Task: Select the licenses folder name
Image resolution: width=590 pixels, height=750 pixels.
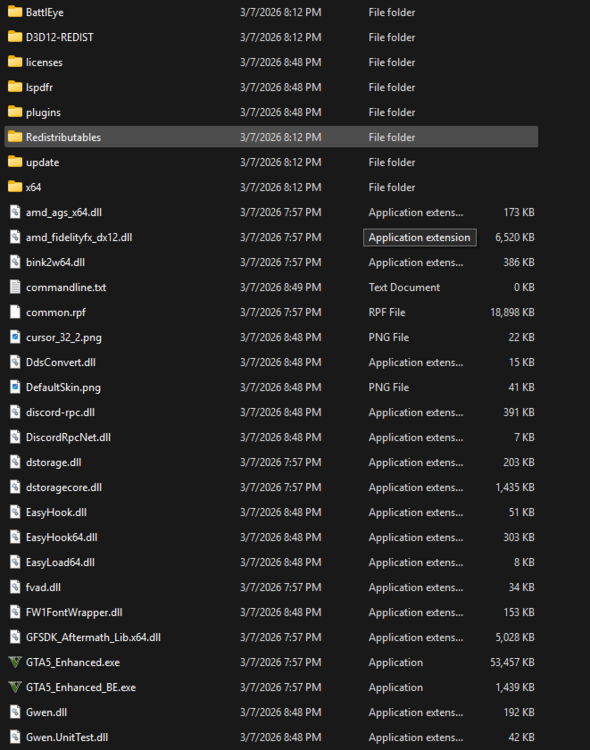Action: coord(45,62)
